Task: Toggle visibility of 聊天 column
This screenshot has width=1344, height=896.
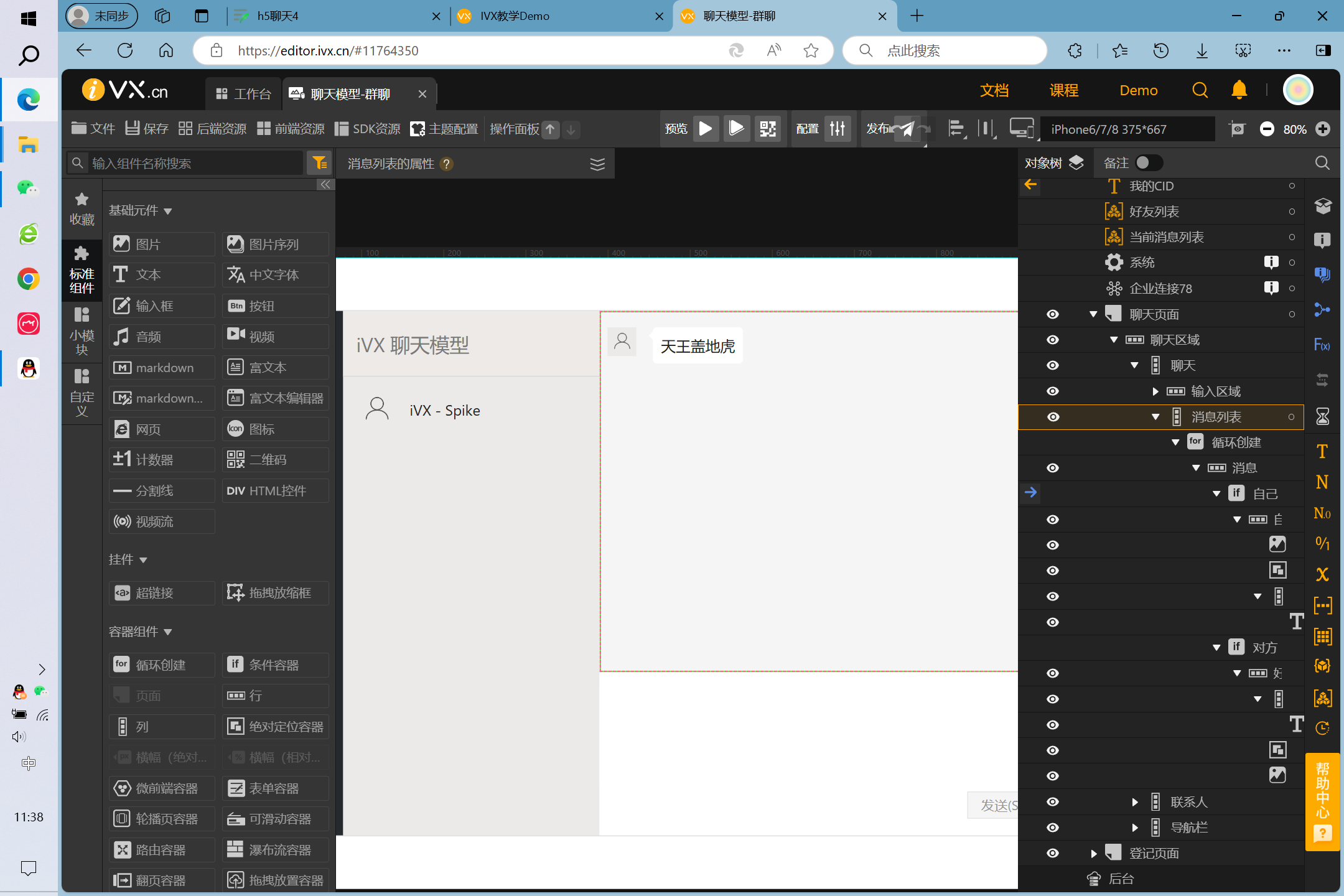Action: (1053, 365)
